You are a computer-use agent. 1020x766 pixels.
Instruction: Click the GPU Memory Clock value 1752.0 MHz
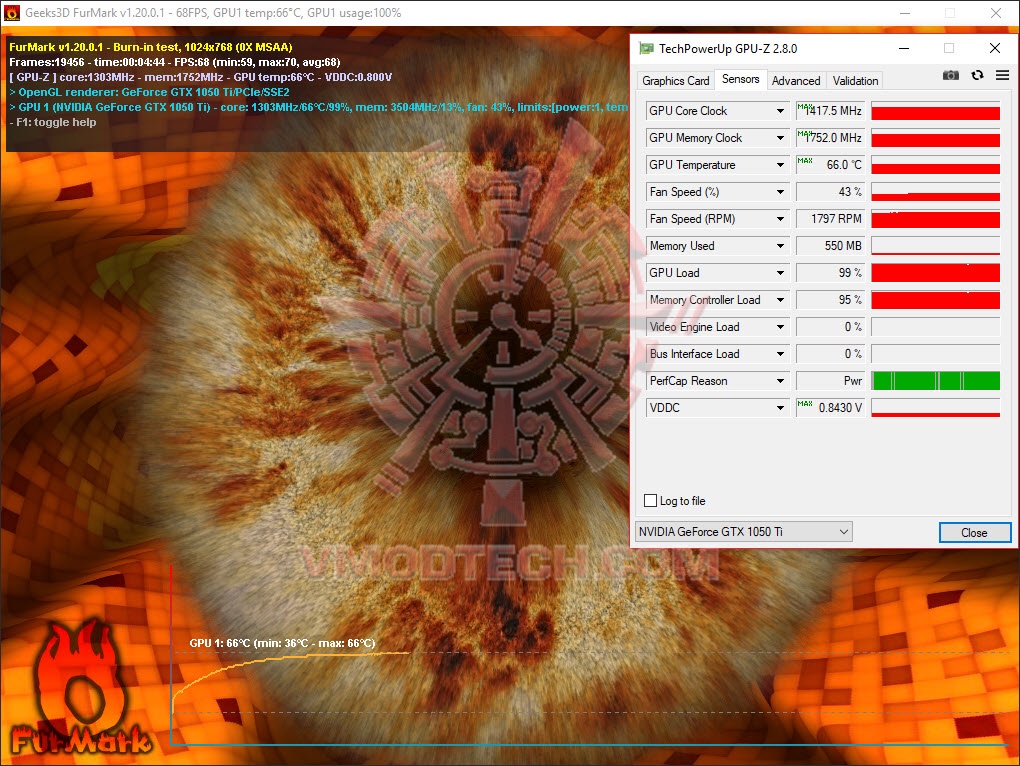(831, 138)
